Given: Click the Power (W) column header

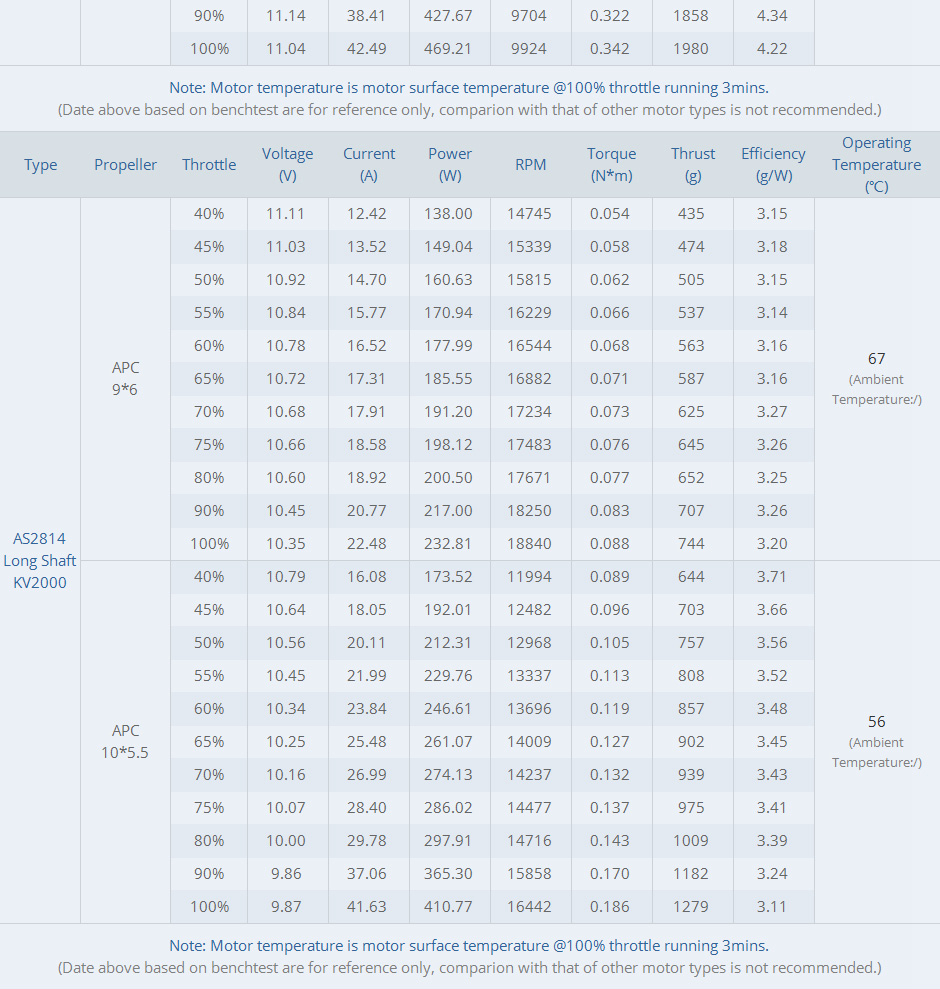Looking at the screenshot, I should (450, 165).
